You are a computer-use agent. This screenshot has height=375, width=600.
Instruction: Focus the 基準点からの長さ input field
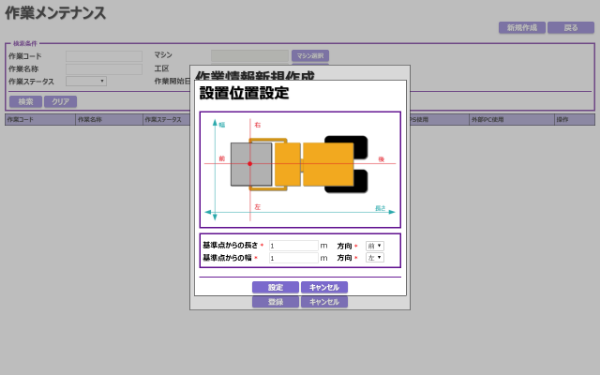point(293,246)
